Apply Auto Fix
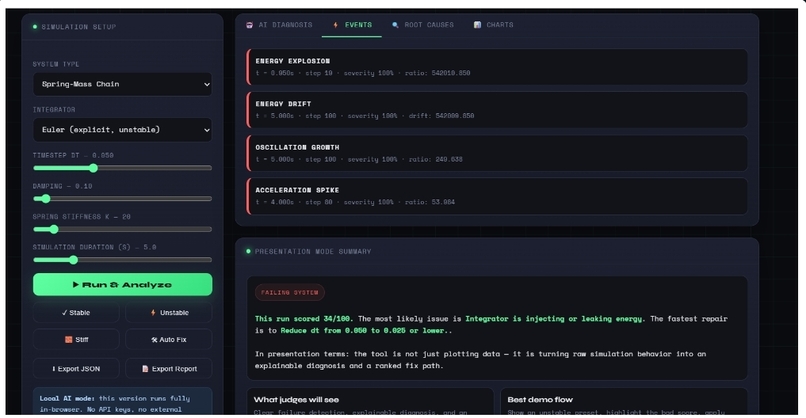The width and height of the screenshot is (806, 418). (x=169, y=339)
